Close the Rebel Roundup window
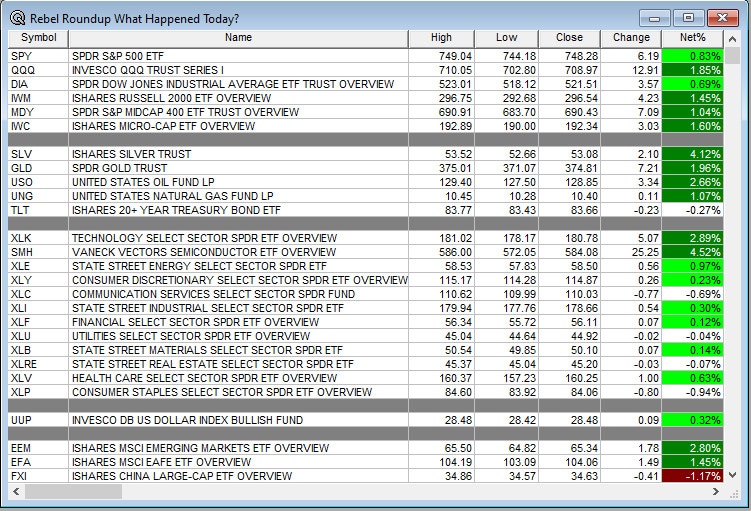 [722, 18]
